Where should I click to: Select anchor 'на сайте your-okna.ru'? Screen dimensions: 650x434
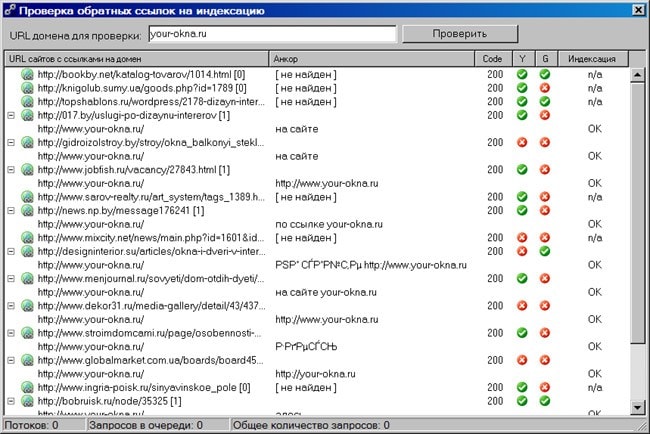coord(326,292)
